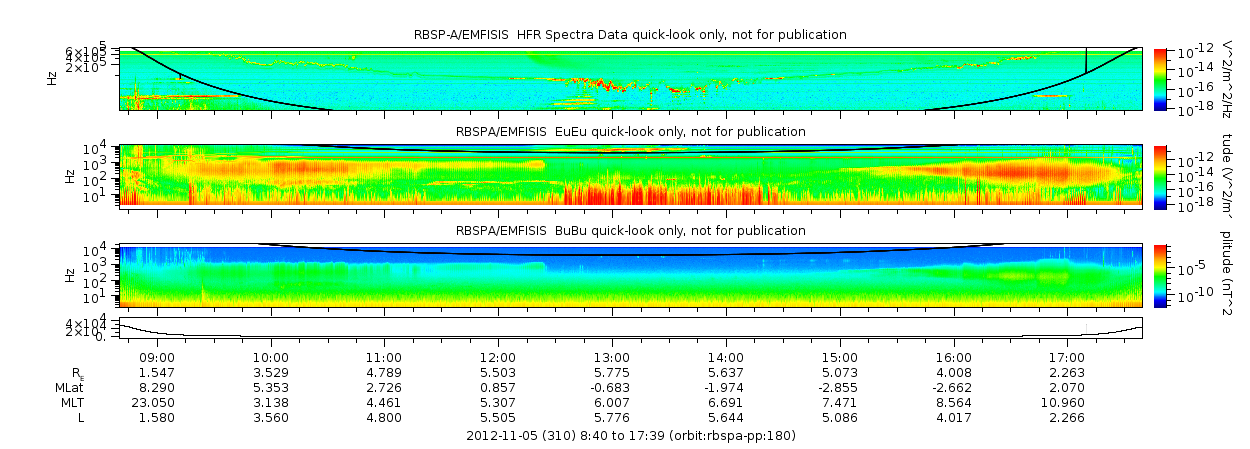The width and height of the screenshot is (1250, 449).
Task: Click the Hz axis label of BuBu panel
Action: coord(69,274)
